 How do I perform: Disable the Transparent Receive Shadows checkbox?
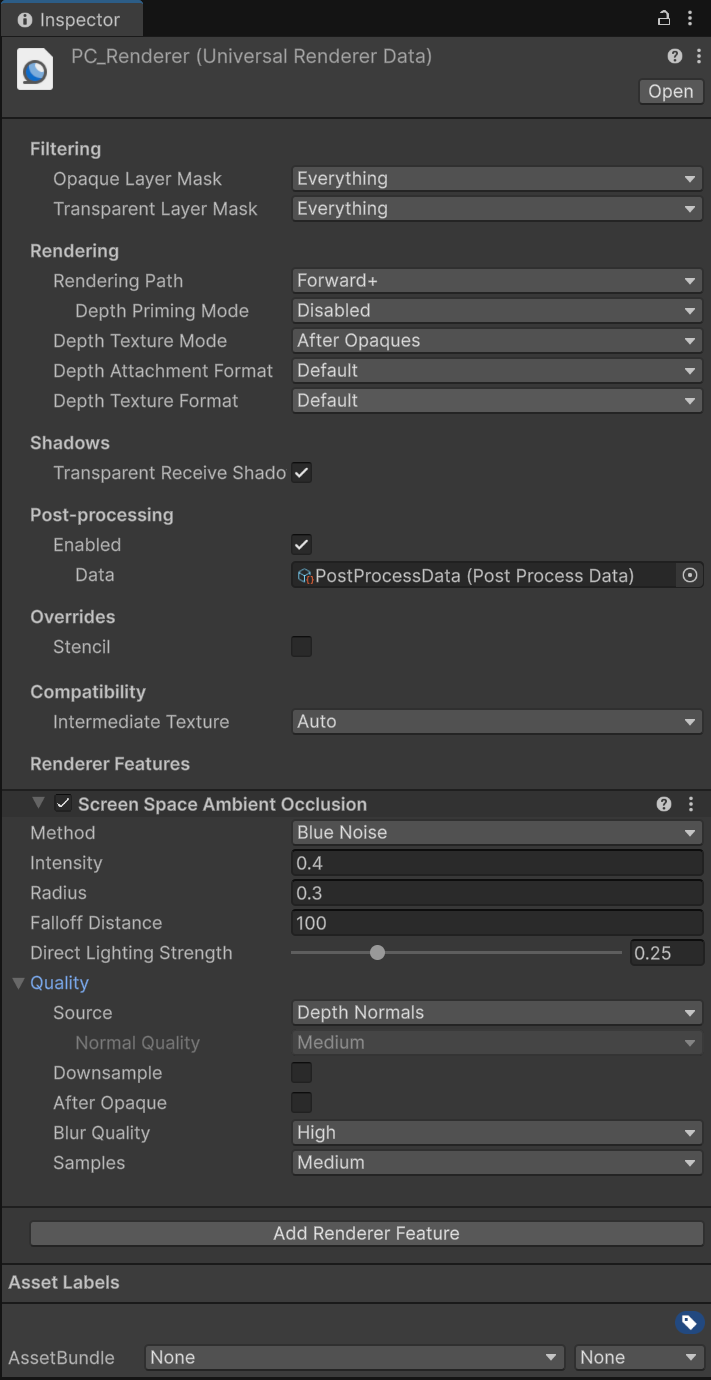point(301,473)
